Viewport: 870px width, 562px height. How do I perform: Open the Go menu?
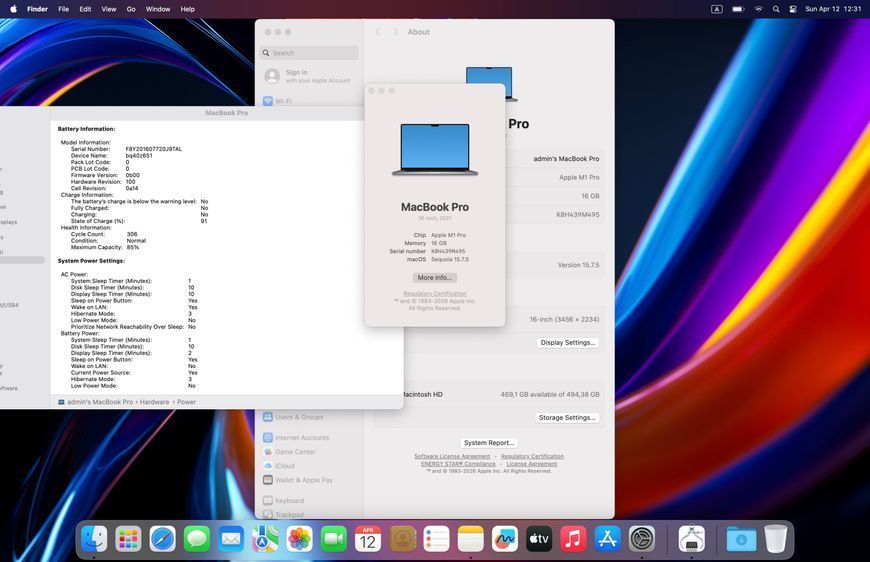point(131,9)
